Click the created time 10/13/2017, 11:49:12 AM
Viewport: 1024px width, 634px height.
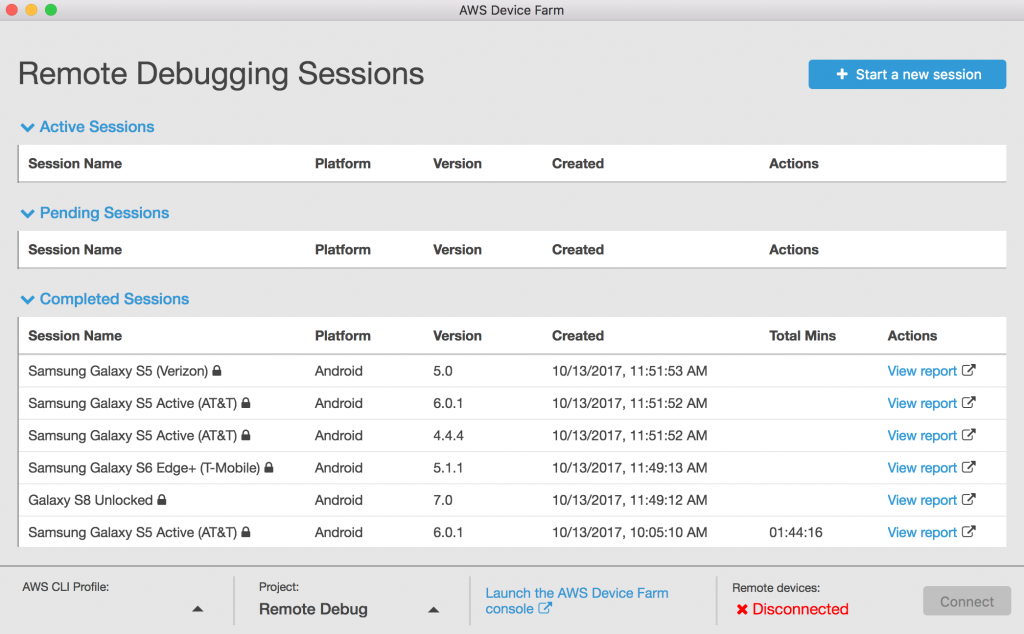630,500
